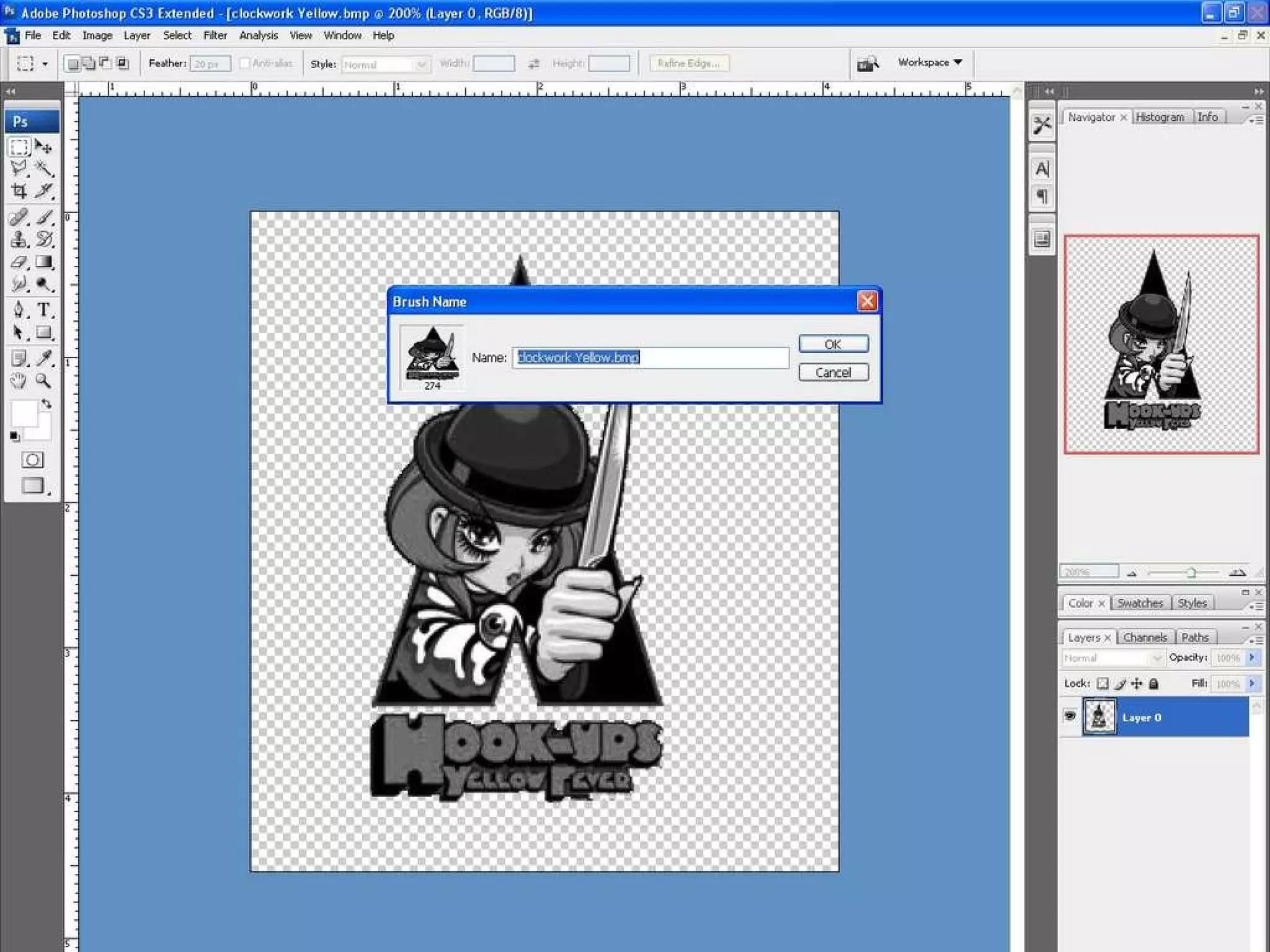The image size is (1270, 952).
Task: Open the layer Opacity slider arrow
Action: click(1252, 658)
